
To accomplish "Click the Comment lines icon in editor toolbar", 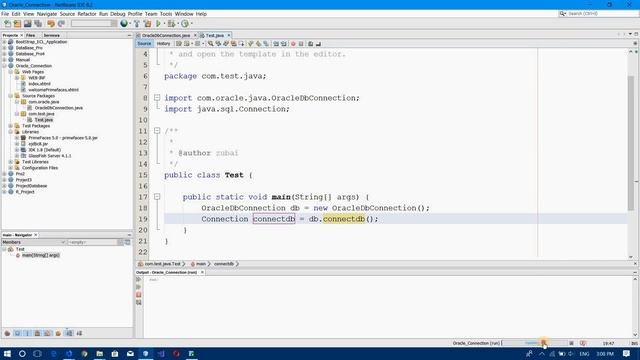I will tap(311, 44).
